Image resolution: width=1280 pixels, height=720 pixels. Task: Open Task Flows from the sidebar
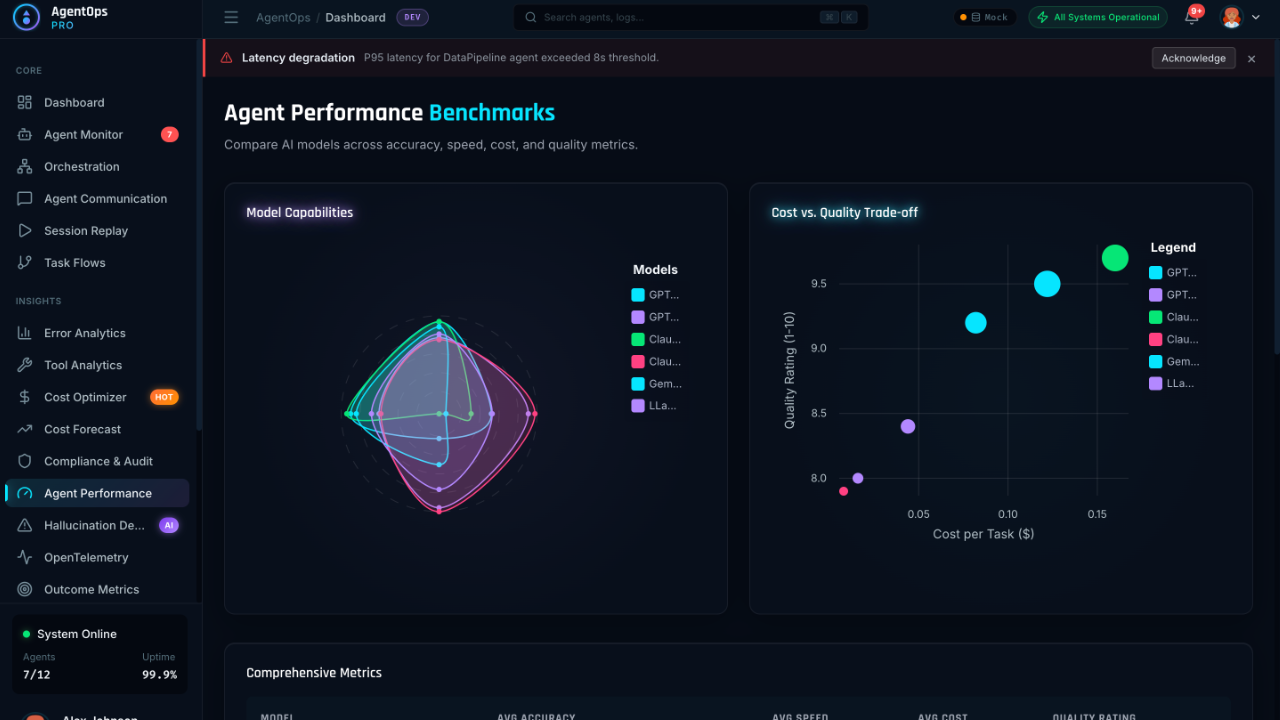73,262
